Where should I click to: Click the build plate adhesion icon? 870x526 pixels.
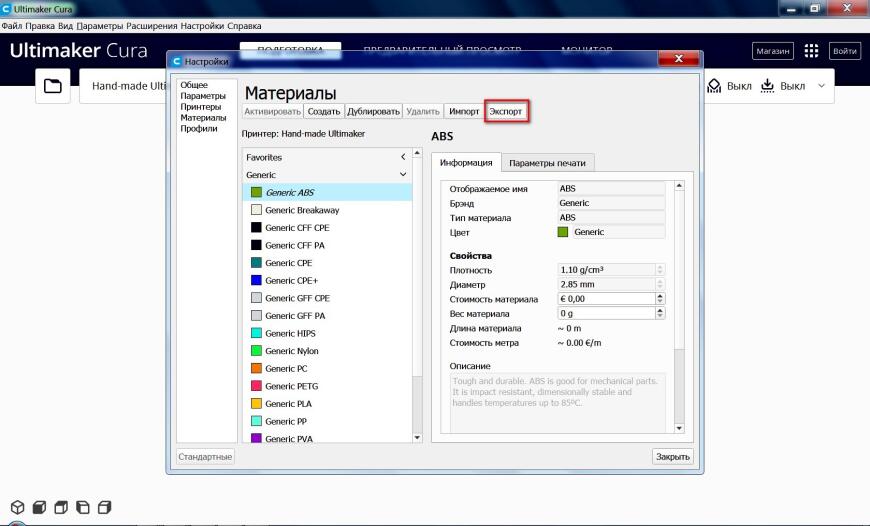pos(767,86)
